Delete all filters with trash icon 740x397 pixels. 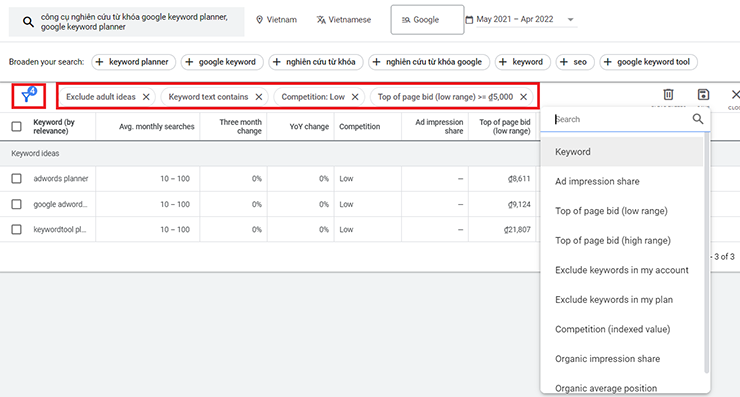coord(668,94)
